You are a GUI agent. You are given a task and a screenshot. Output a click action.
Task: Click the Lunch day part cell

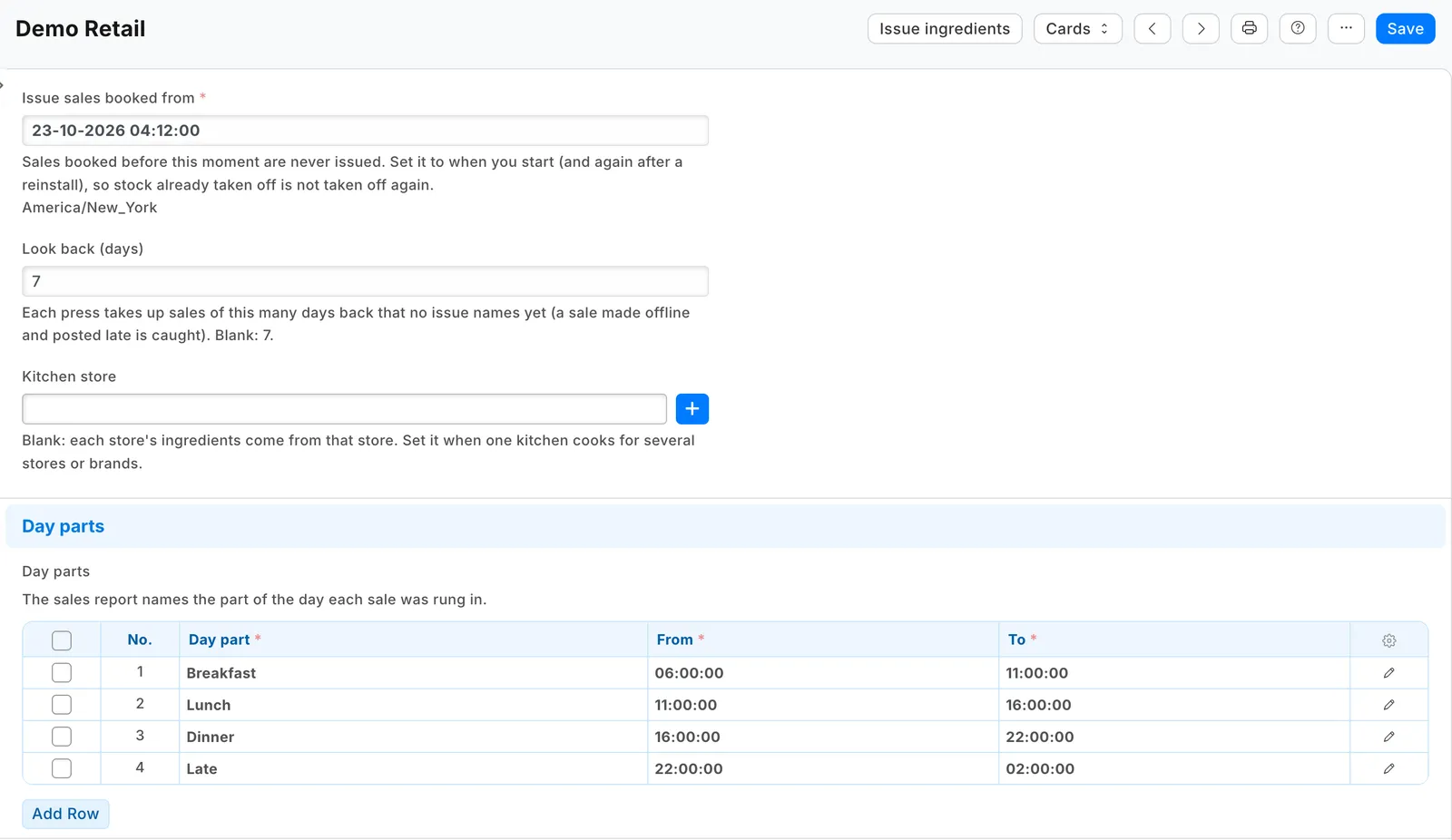coord(413,705)
